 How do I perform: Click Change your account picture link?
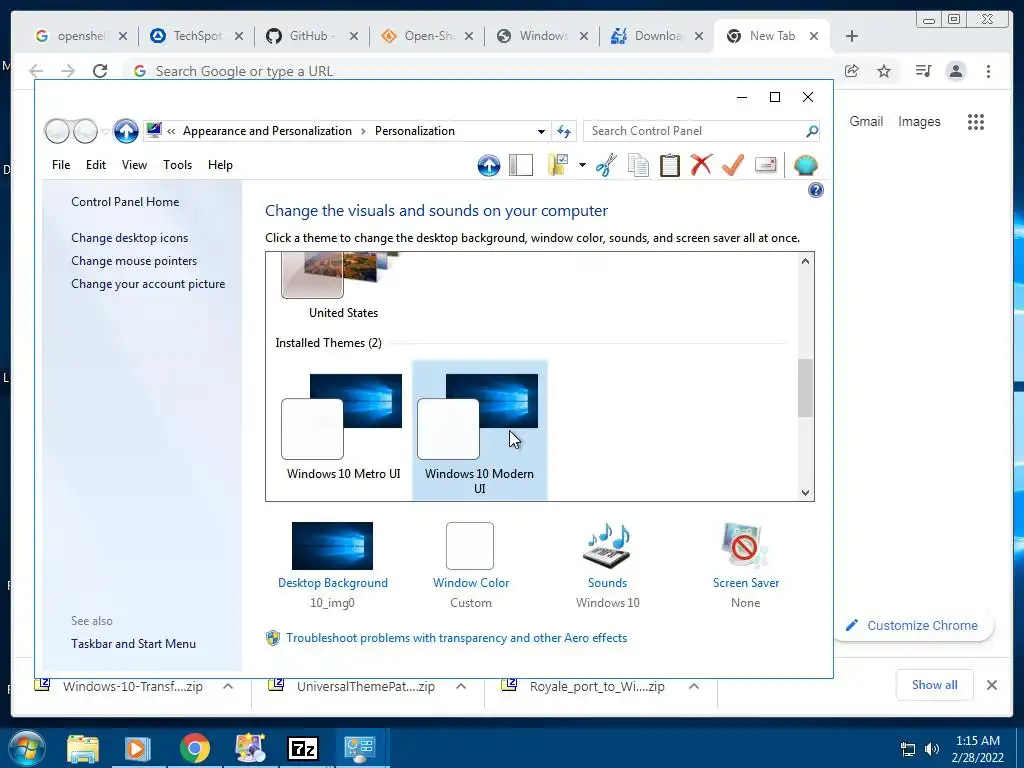(x=148, y=283)
